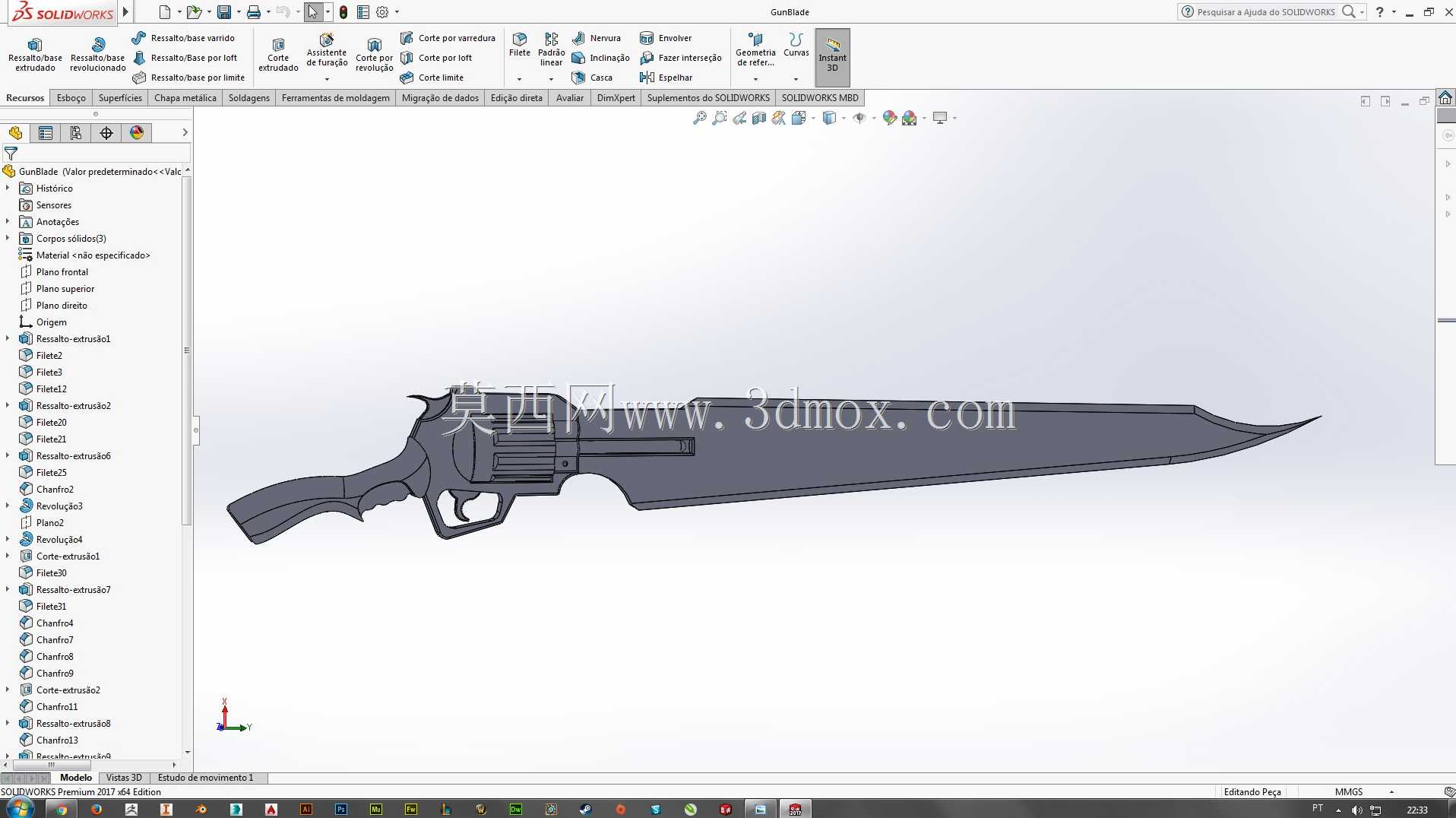
Task: Click Zoom to Fit in view toolbar
Action: (700, 118)
